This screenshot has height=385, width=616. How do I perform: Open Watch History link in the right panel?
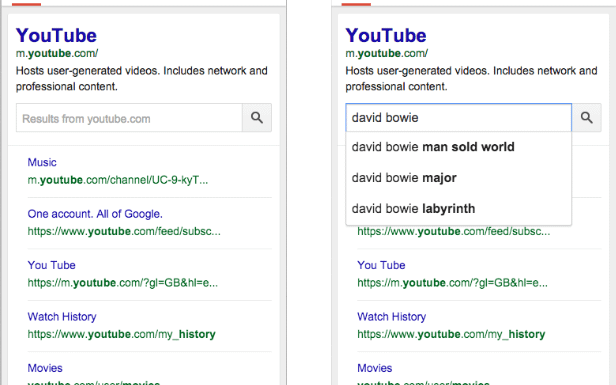tap(392, 317)
